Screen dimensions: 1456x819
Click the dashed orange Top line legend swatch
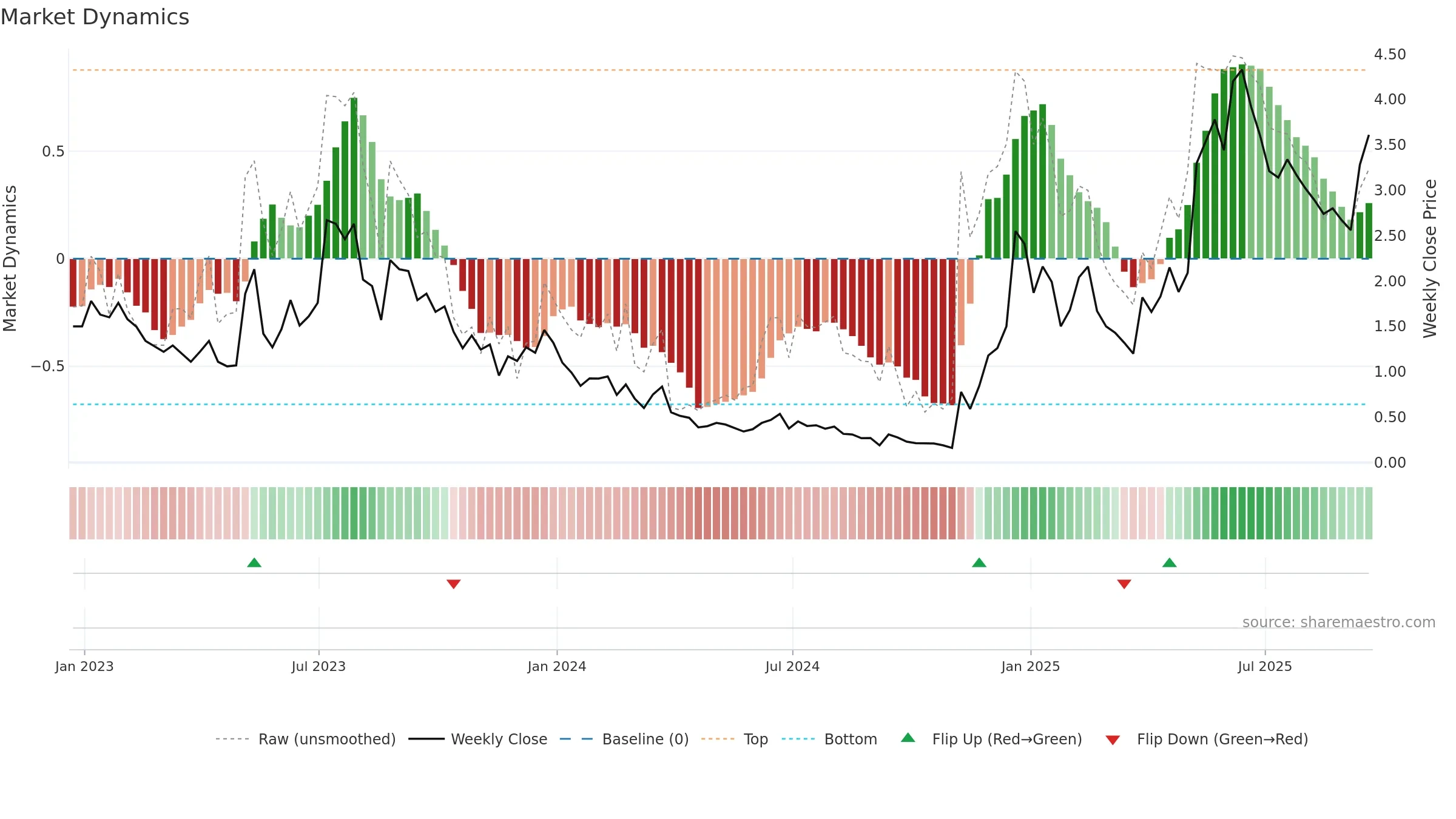718,739
